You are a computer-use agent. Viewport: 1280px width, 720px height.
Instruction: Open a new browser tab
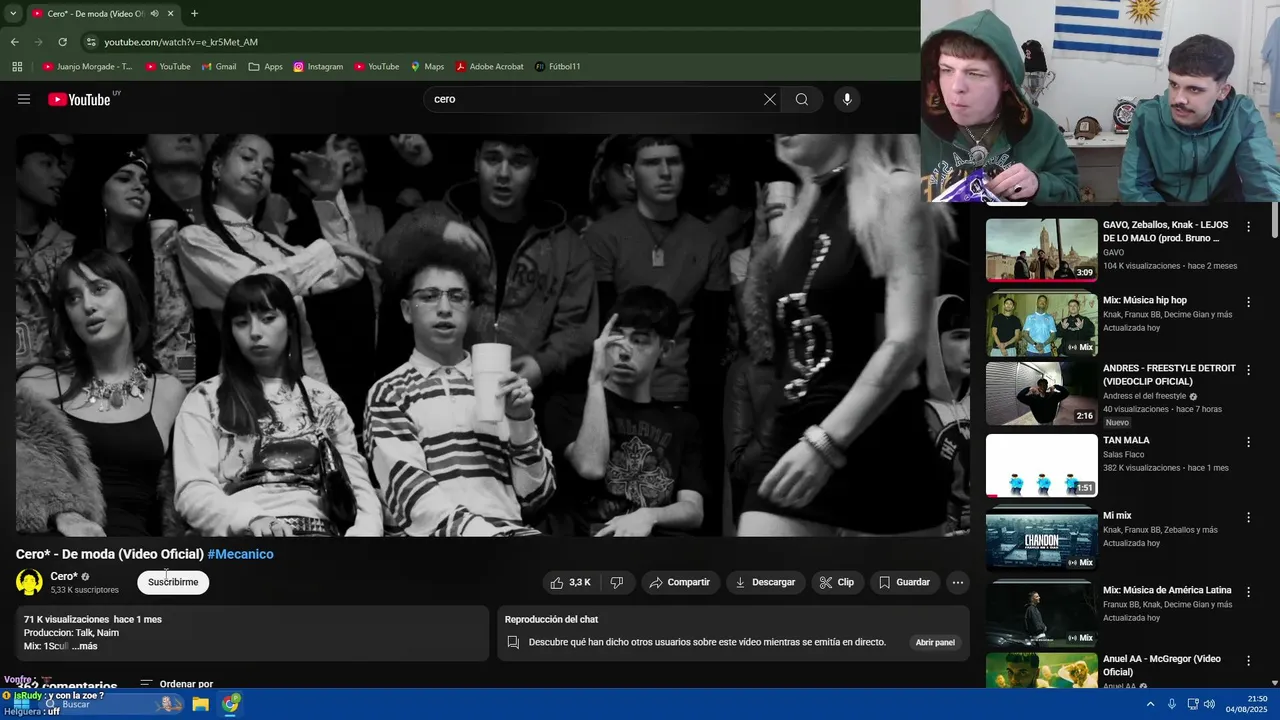[x=194, y=14]
